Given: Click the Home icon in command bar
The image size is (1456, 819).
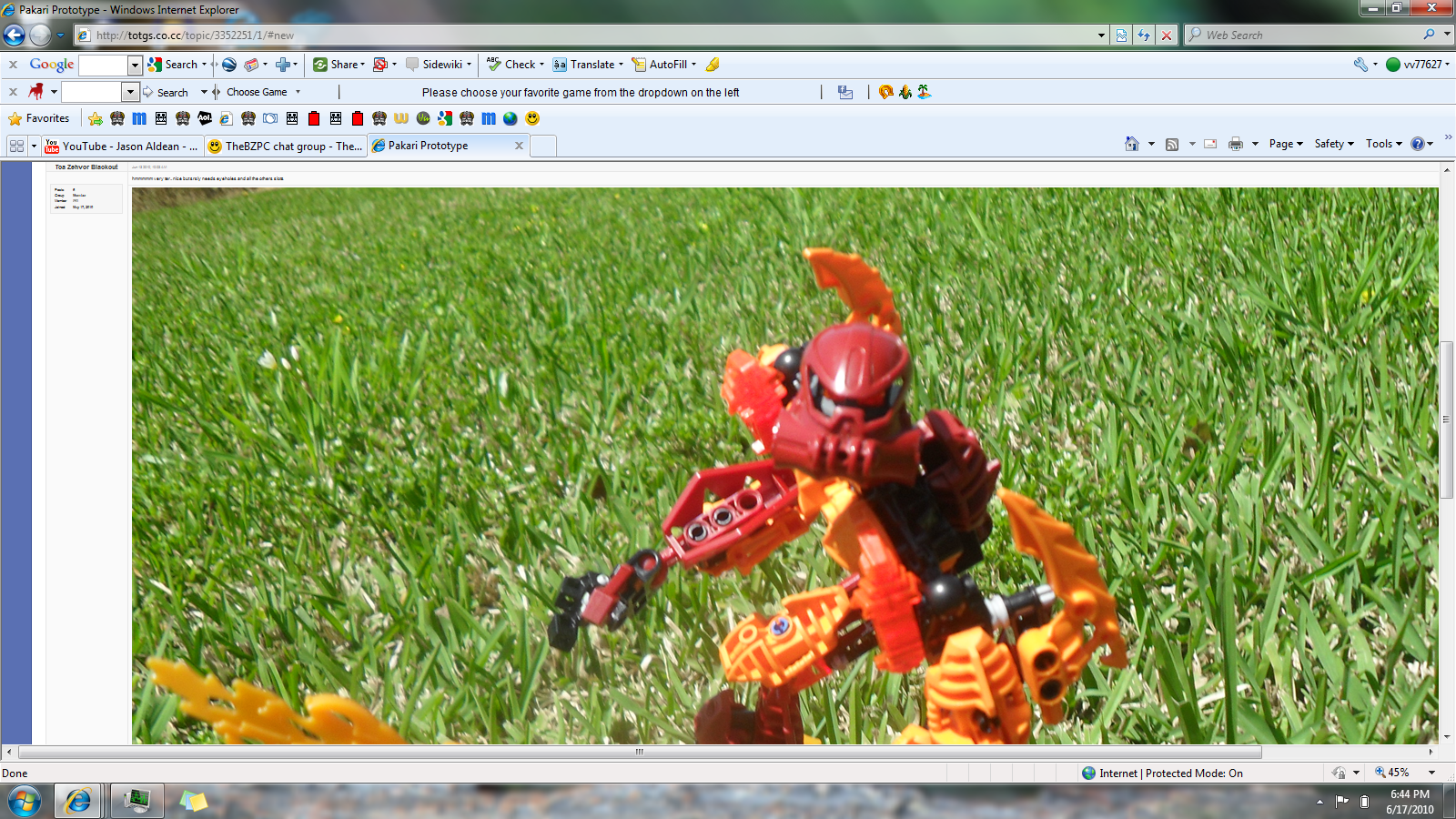Looking at the screenshot, I should [x=1132, y=144].
